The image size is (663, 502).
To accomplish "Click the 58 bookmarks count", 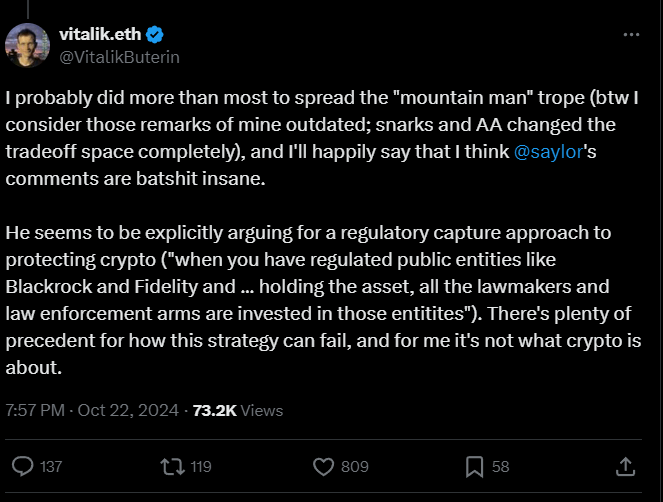I will coord(501,466).
